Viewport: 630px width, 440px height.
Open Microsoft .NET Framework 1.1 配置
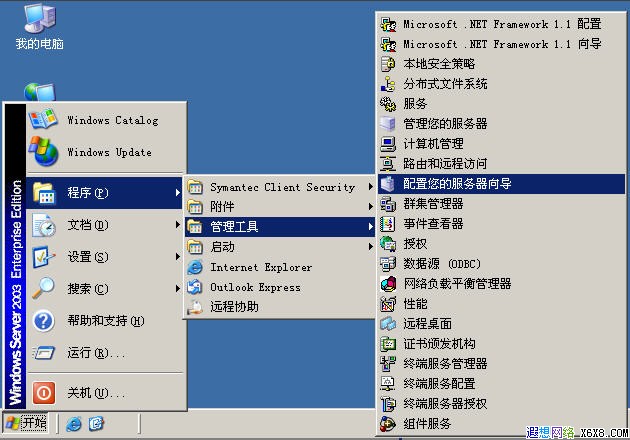501,24
